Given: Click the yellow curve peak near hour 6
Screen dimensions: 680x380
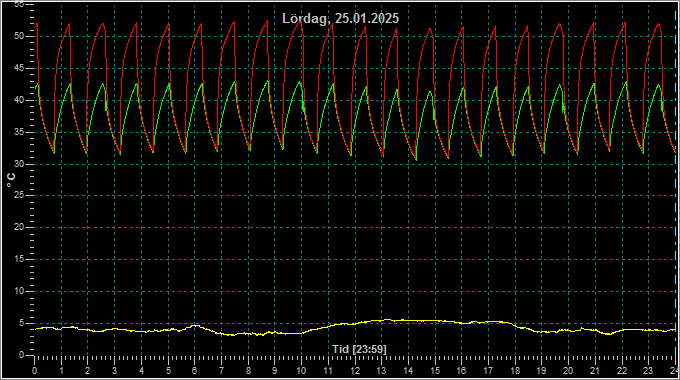Looking at the screenshot, I should click(x=196, y=325).
